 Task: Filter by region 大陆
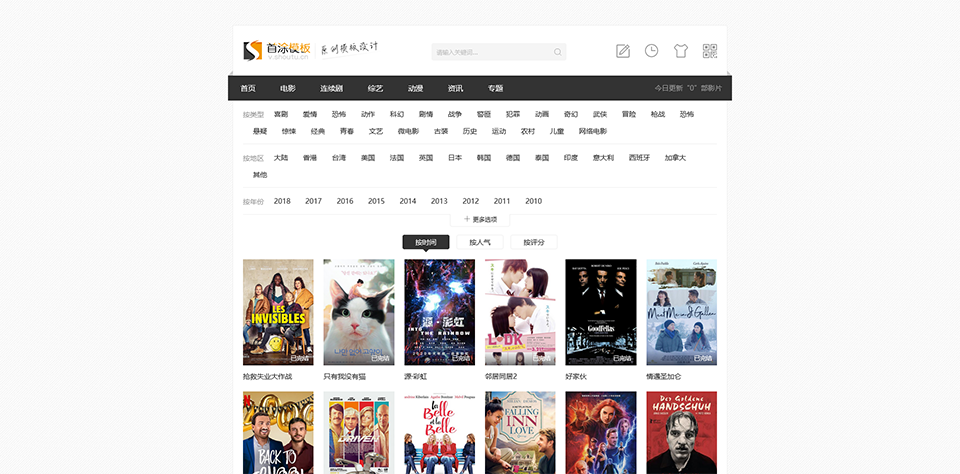coord(281,158)
